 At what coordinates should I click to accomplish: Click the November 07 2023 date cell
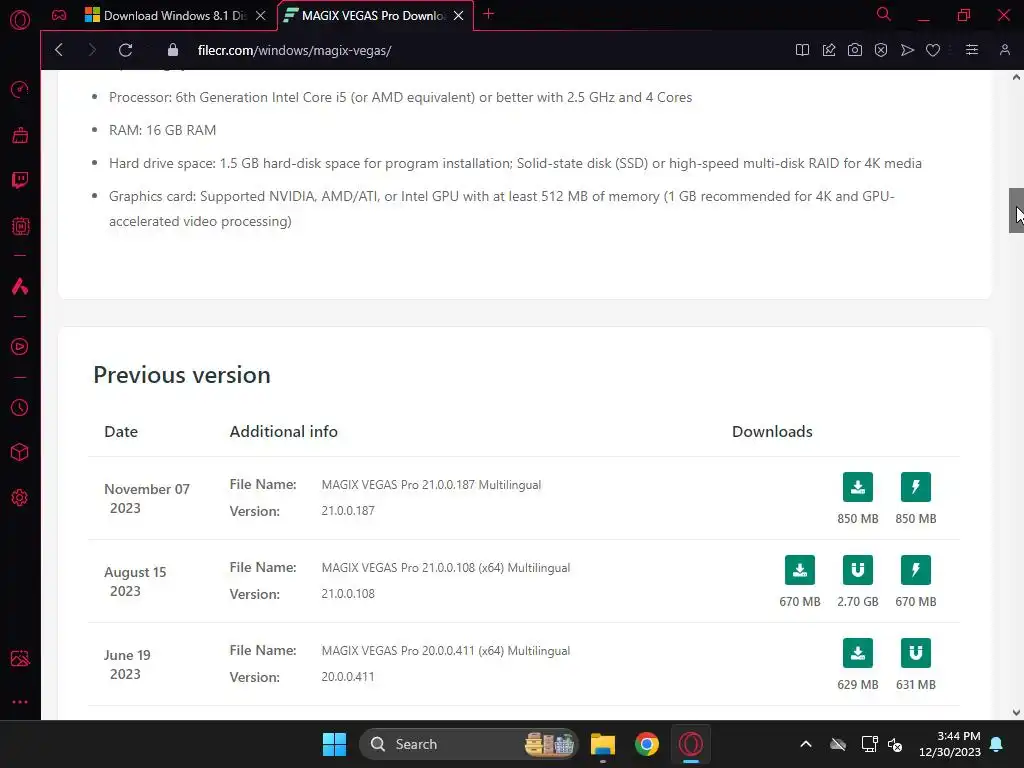click(147, 498)
